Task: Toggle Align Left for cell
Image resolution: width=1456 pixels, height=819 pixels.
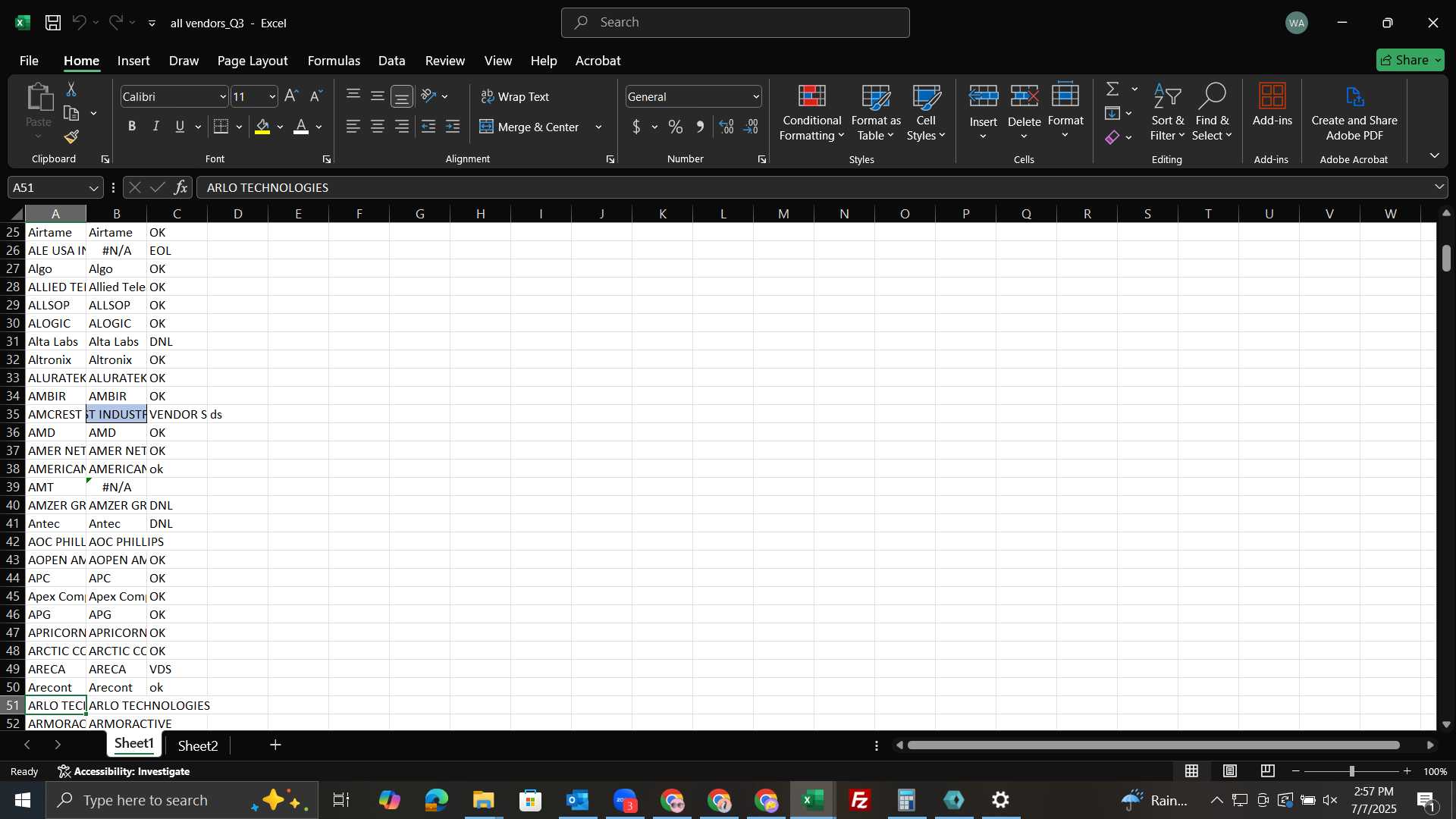Action: [x=353, y=127]
